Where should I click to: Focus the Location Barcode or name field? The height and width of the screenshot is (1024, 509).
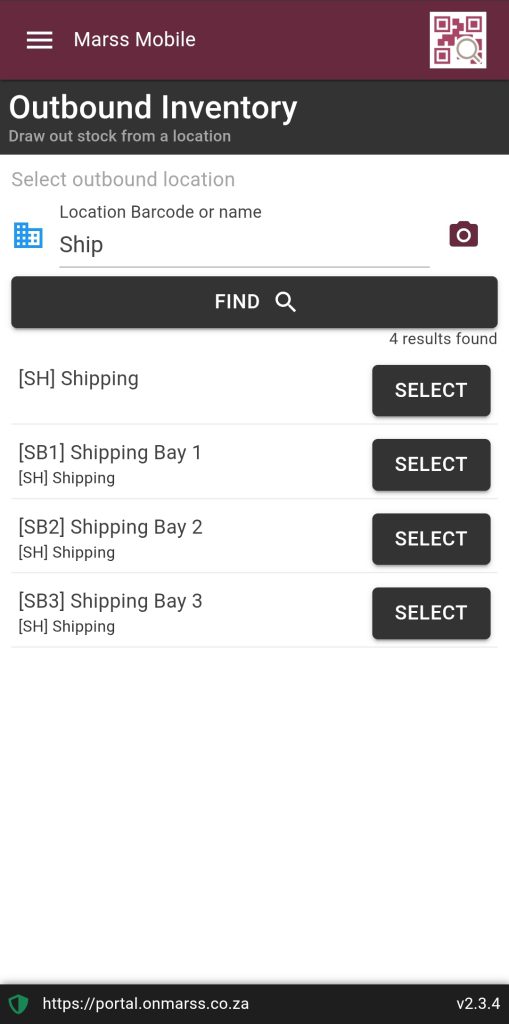click(244, 245)
